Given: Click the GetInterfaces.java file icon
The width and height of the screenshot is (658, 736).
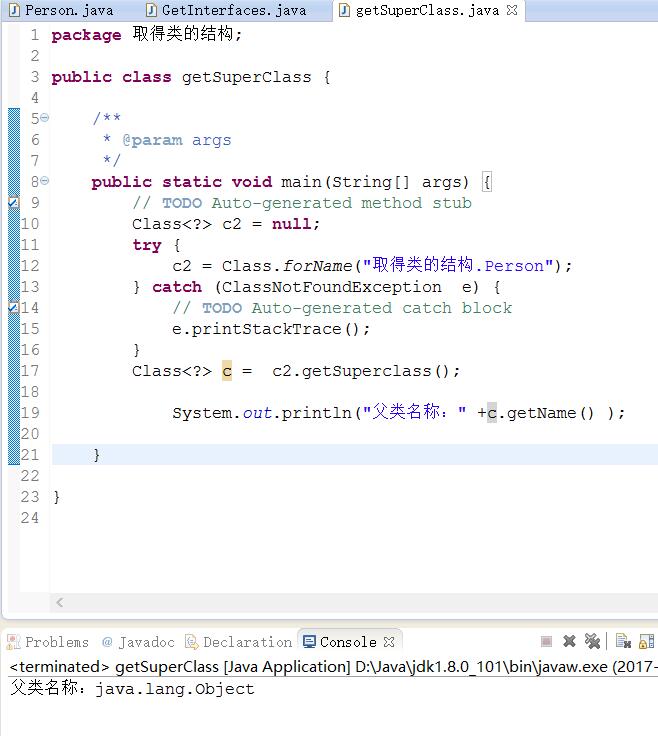Looking at the screenshot, I should [x=151, y=10].
